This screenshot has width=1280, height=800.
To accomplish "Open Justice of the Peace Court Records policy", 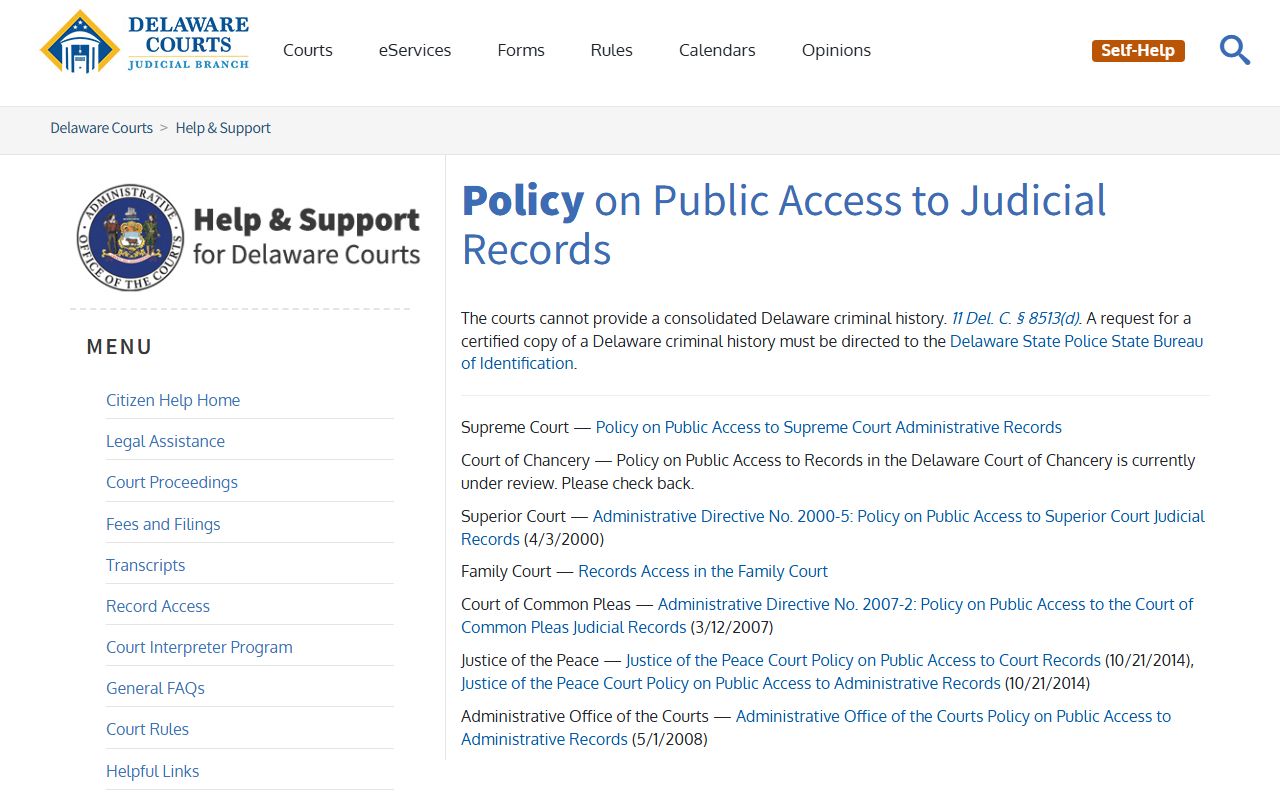I will pyautogui.click(x=863, y=660).
